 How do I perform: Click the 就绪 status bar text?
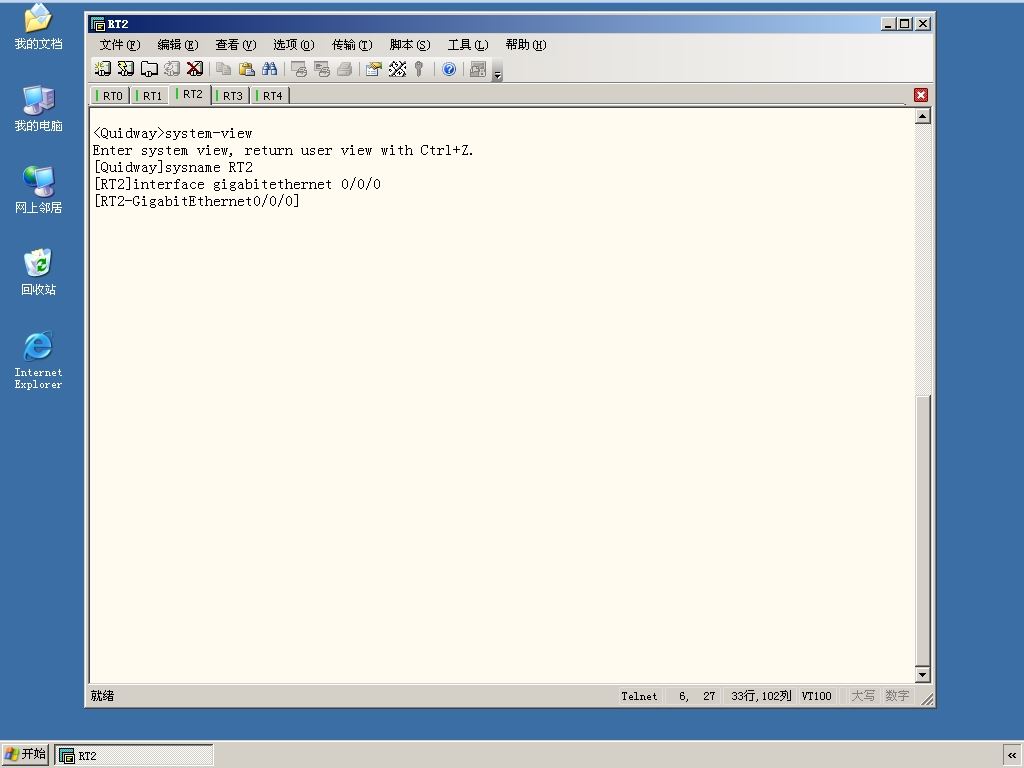(103, 696)
